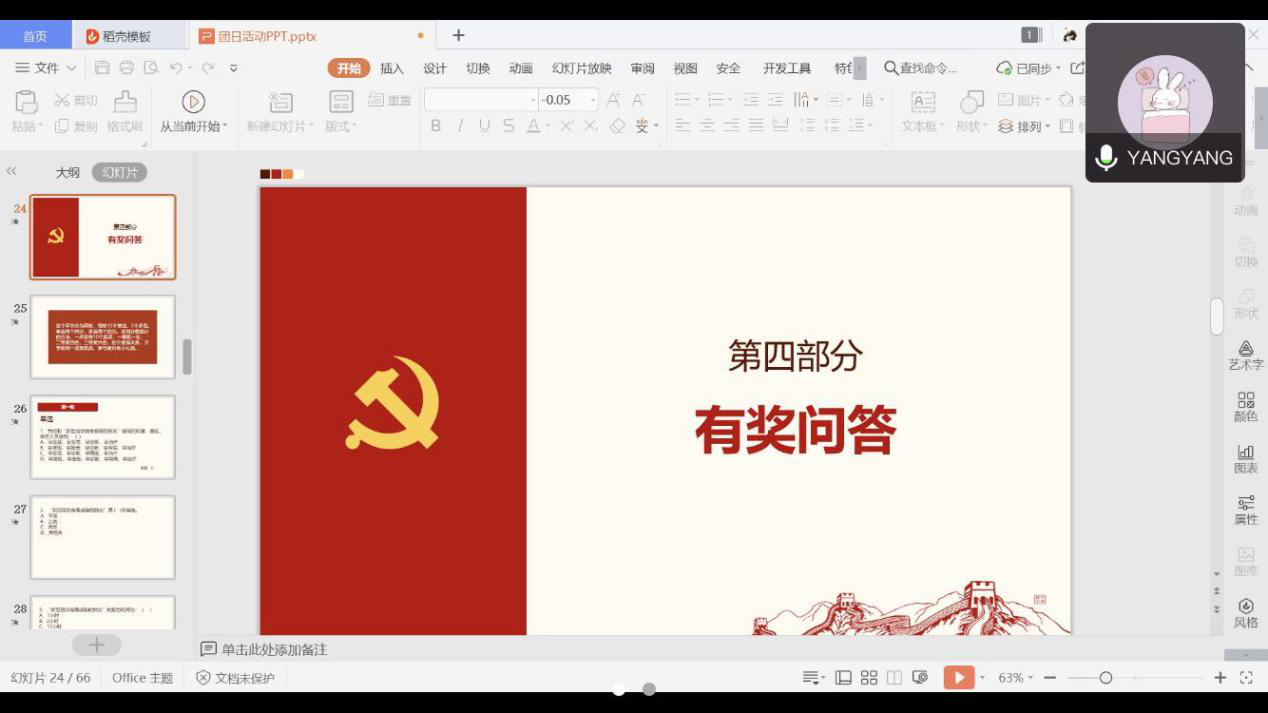The image size is (1268, 713).
Task: Adjust the zoom slider handle
Action: [1105, 678]
